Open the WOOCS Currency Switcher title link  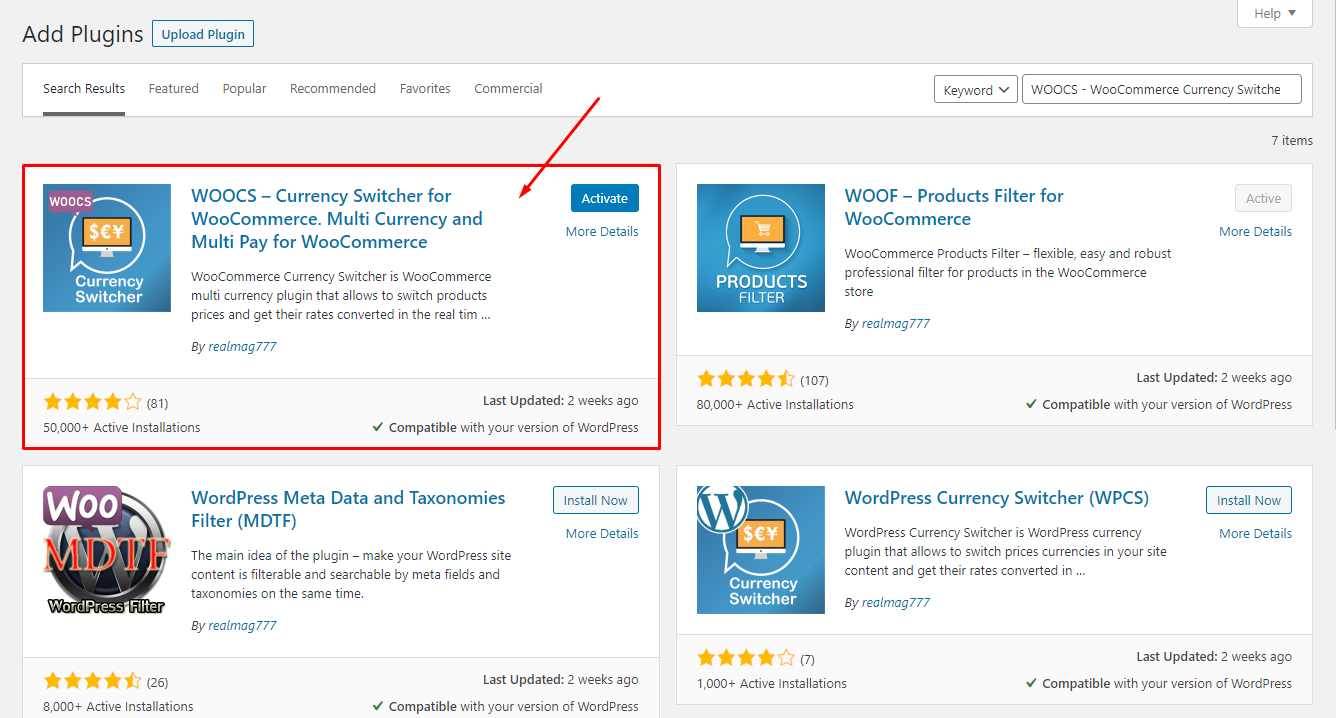(337, 219)
